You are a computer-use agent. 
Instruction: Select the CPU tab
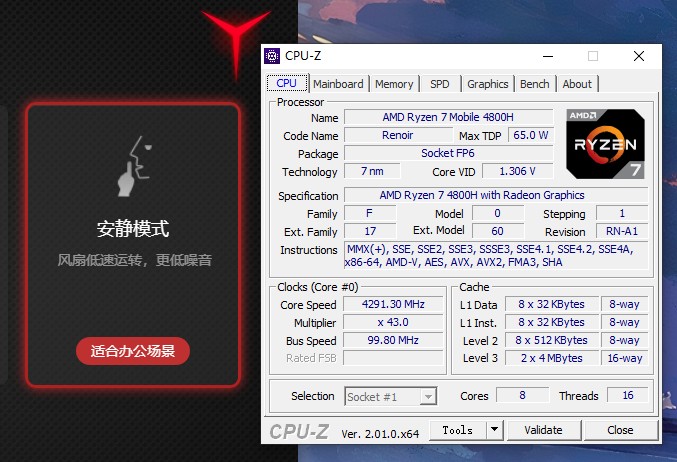286,84
